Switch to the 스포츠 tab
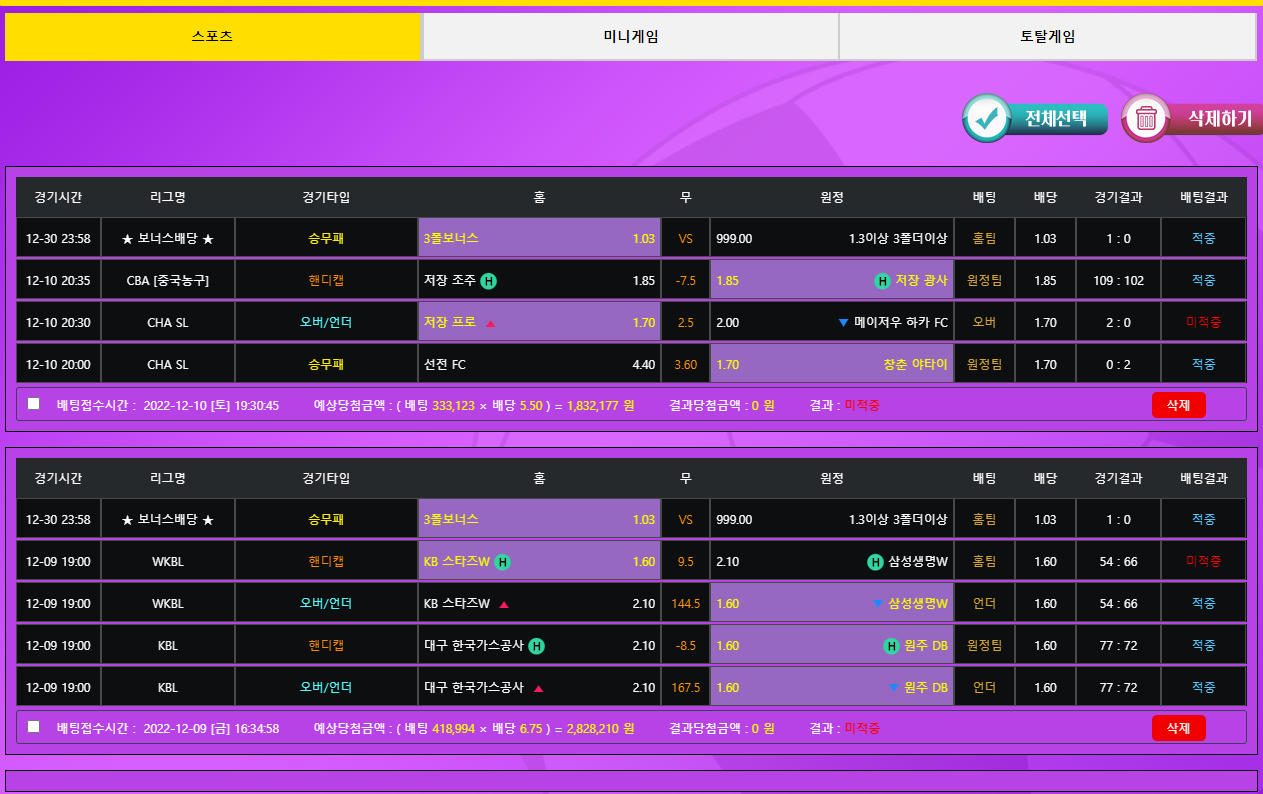The width and height of the screenshot is (1263, 794). pos(212,37)
